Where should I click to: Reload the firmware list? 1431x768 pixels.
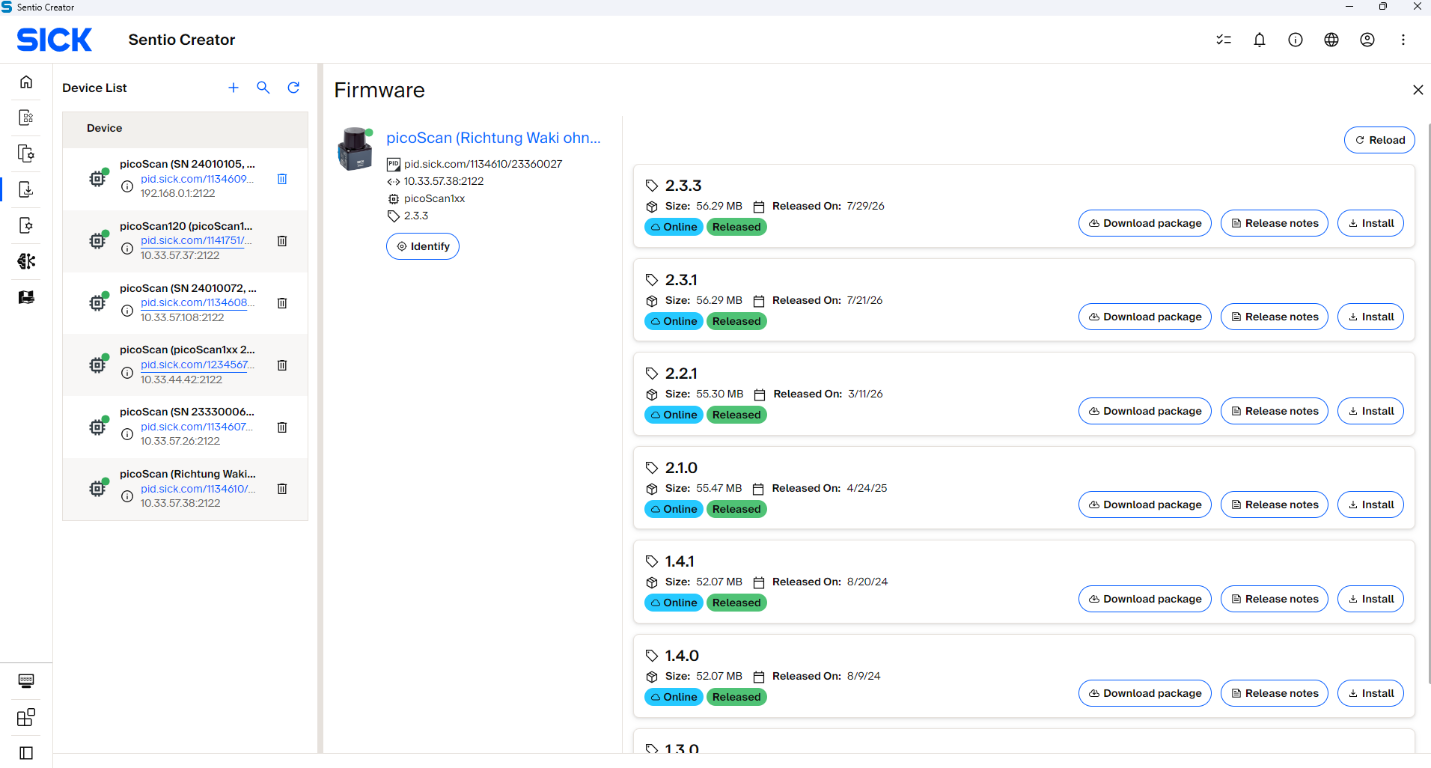coord(1379,140)
